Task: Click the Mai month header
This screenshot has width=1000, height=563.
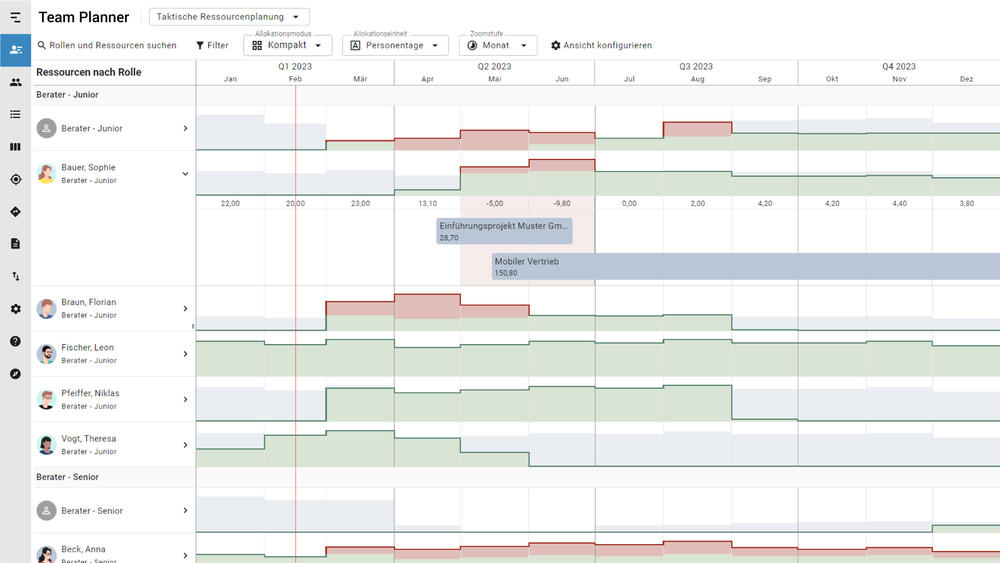Action: [x=495, y=79]
